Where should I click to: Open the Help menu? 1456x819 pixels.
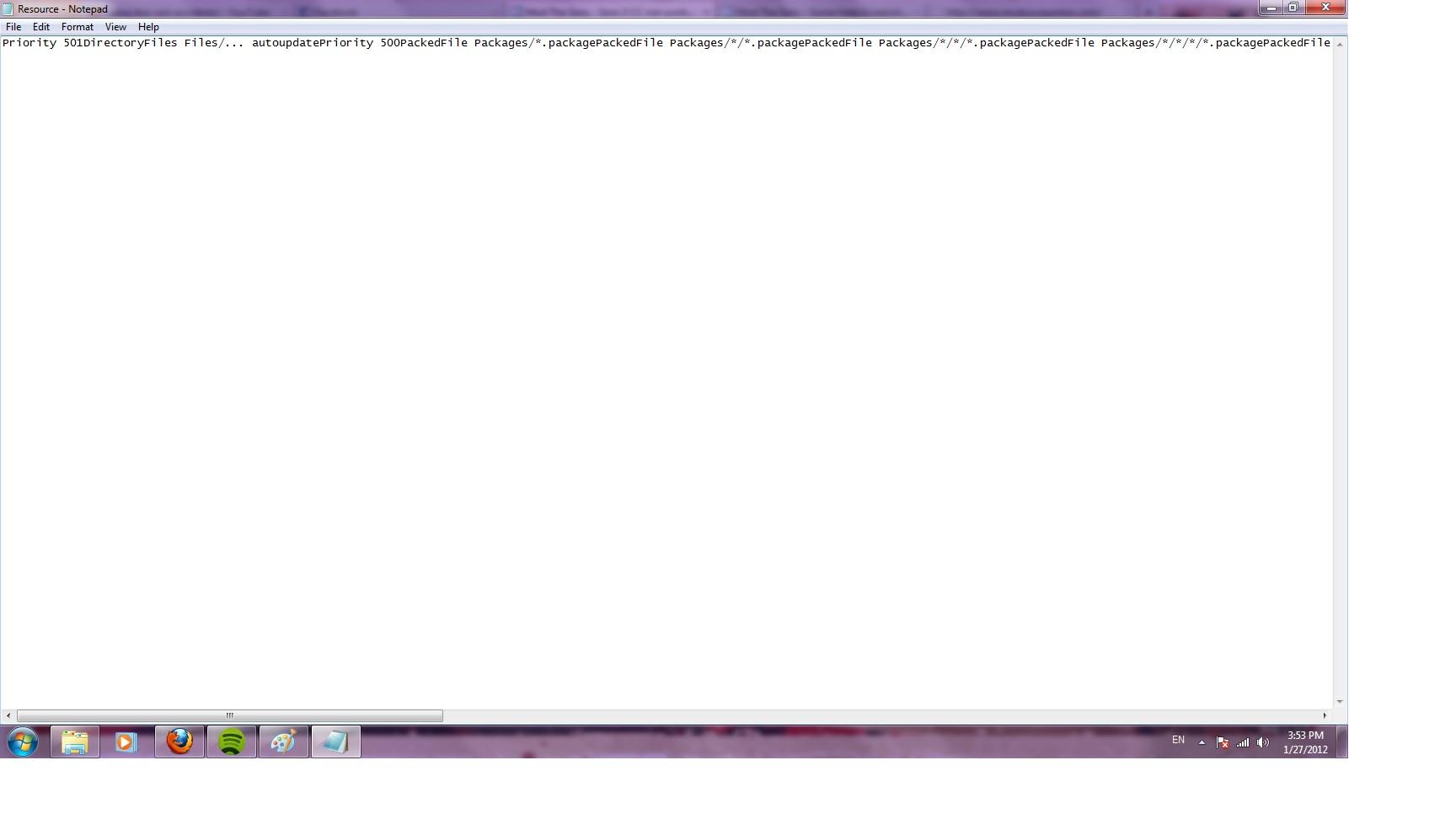tap(148, 27)
